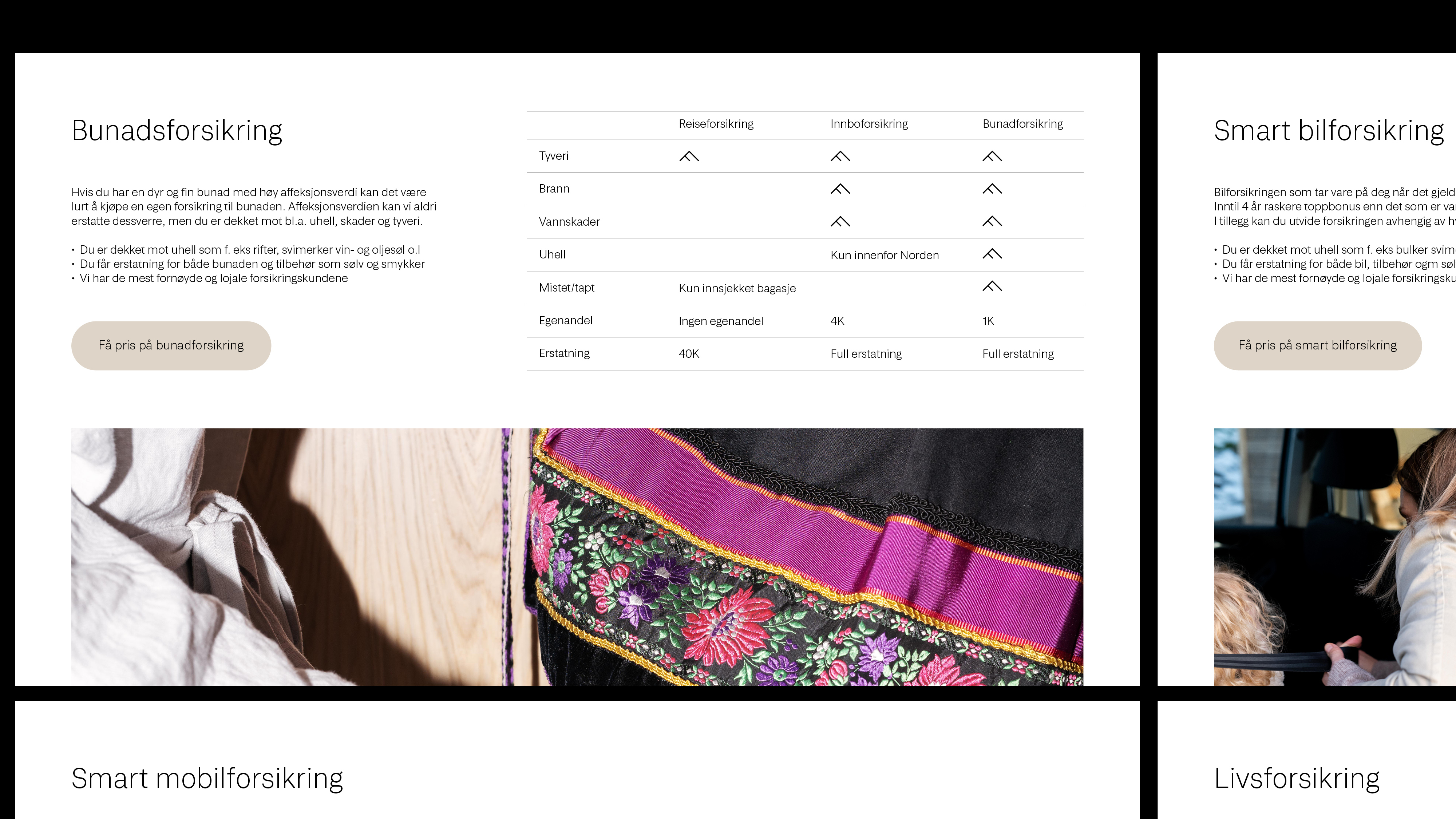Click the Egenandel row label
Screen dimensions: 1456x819
[x=566, y=320]
